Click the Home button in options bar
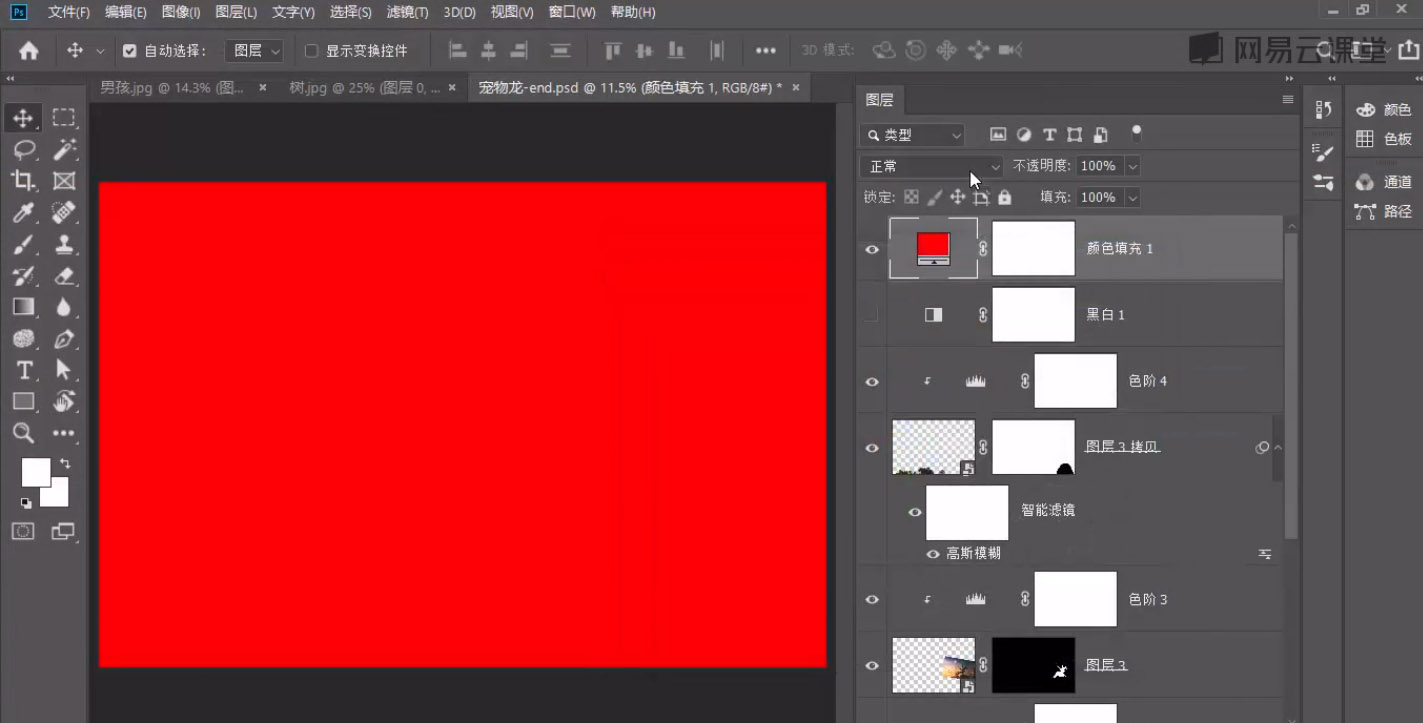 pos(29,50)
